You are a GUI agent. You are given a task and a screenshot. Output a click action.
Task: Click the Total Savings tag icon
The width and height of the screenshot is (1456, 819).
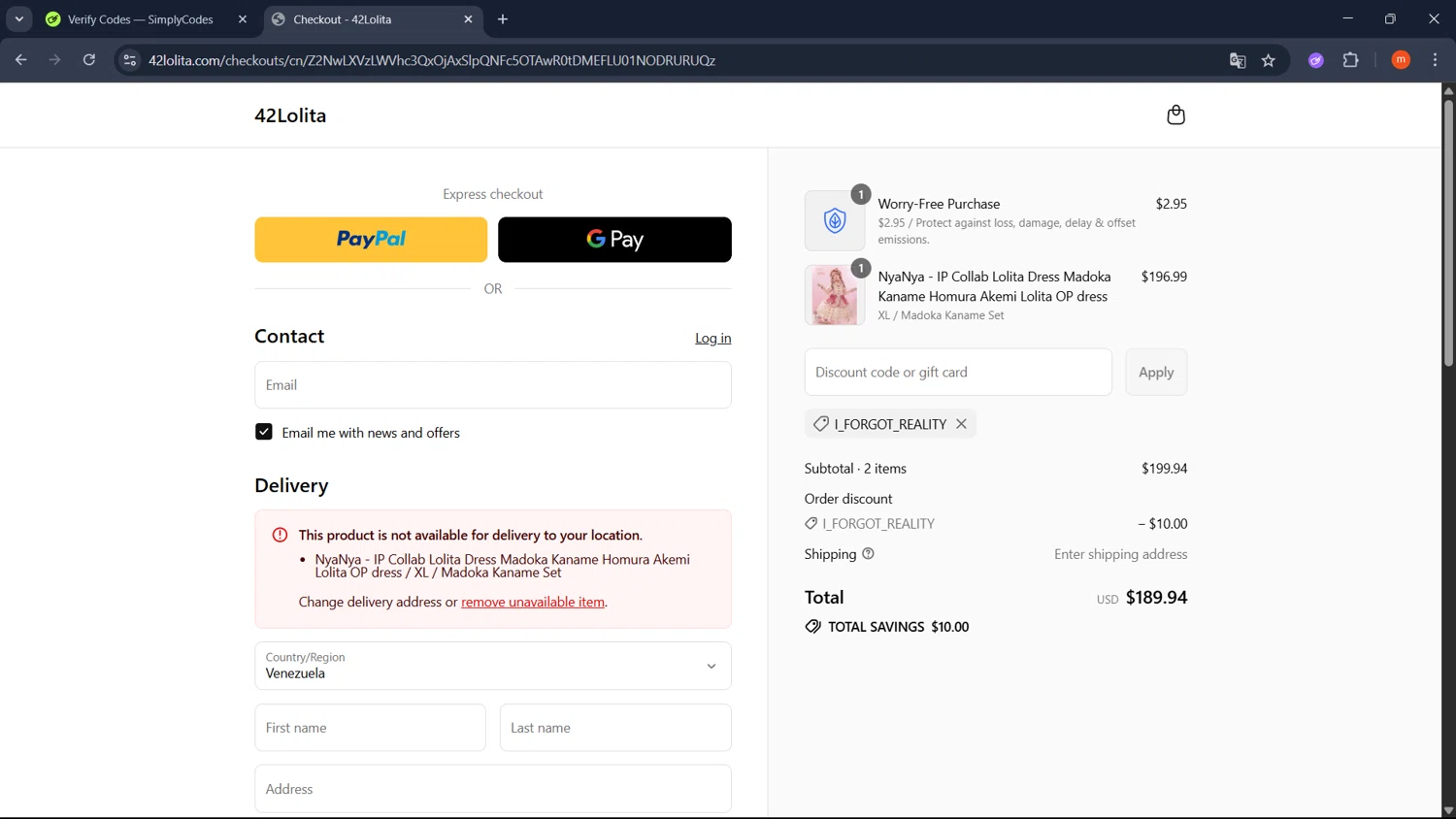pyautogui.click(x=812, y=627)
